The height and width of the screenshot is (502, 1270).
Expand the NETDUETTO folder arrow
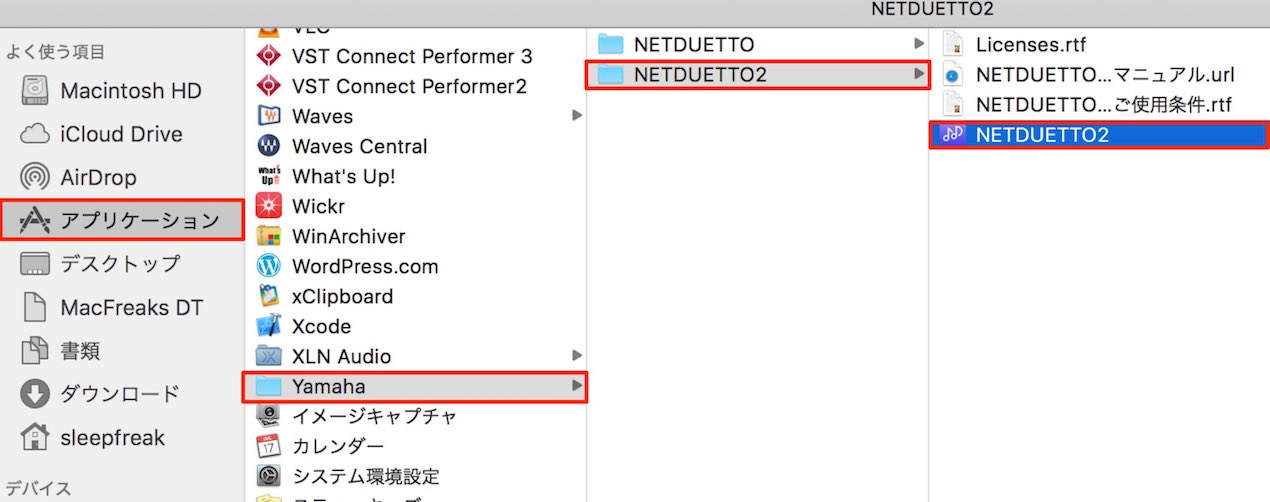click(918, 44)
